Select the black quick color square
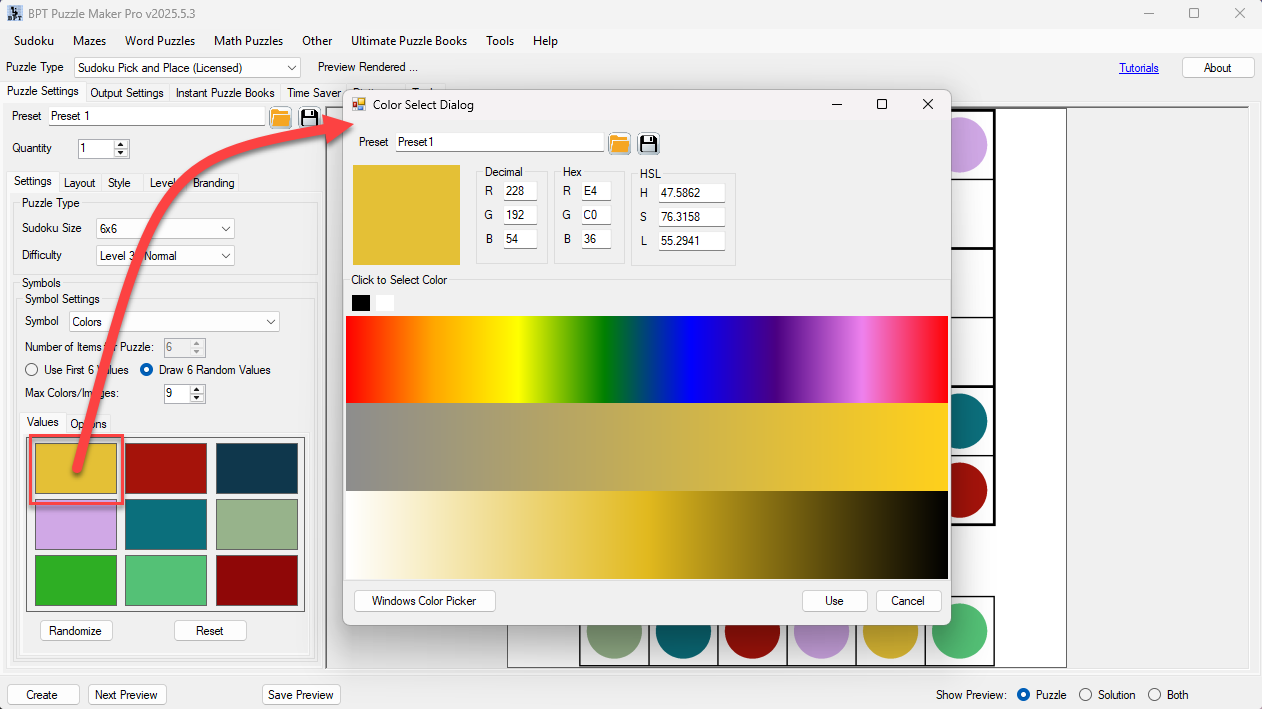This screenshot has height=709, width=1262. point(361,303)
